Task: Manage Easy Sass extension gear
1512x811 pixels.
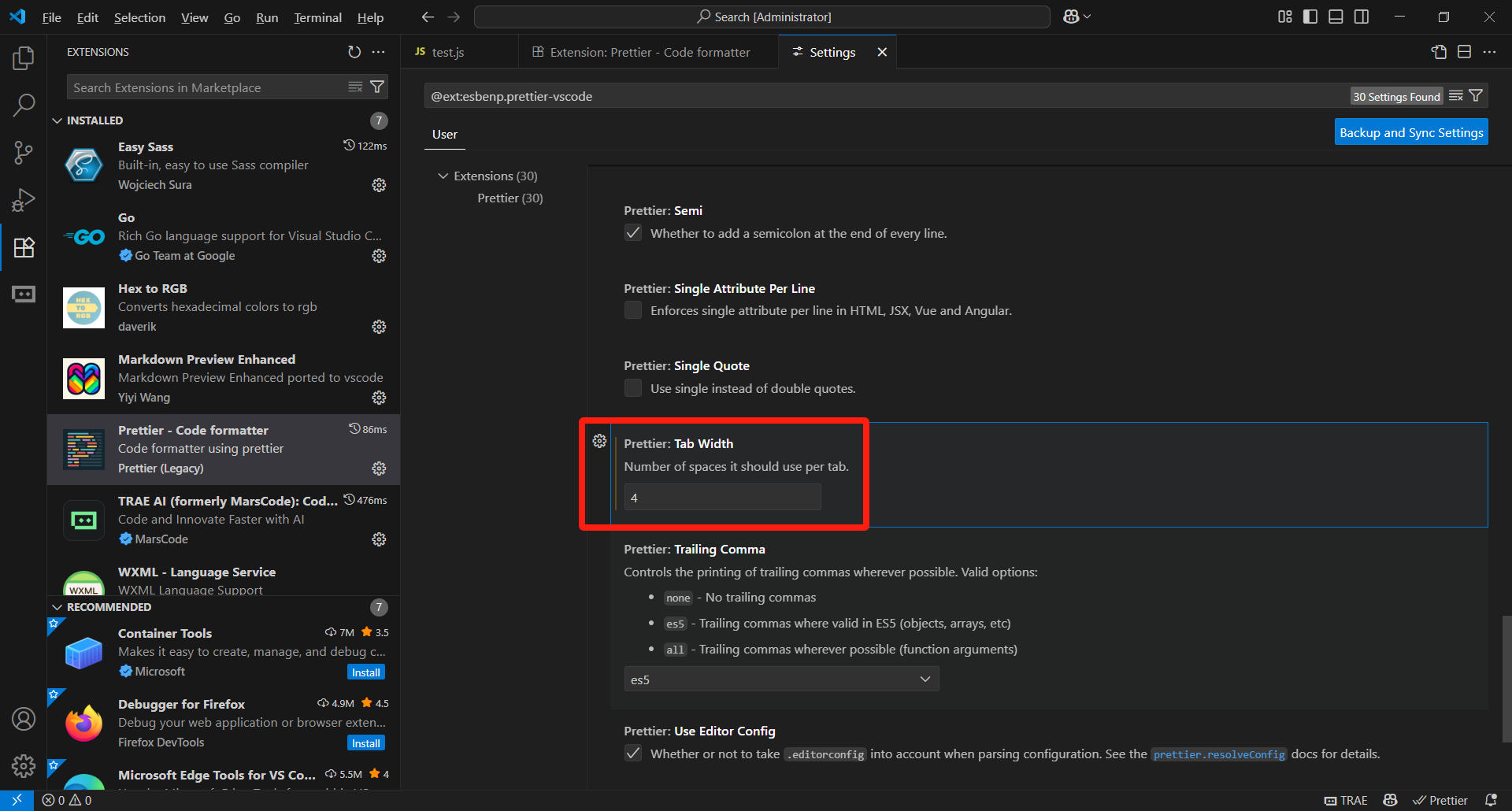Action: (379, 185)
